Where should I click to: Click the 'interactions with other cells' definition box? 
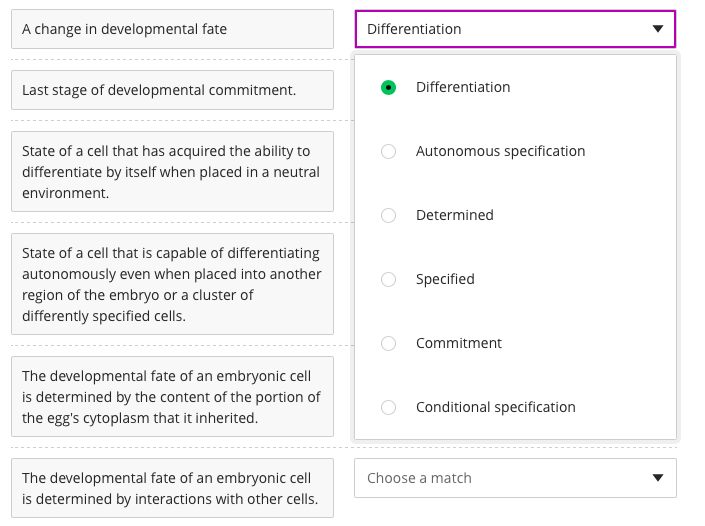point(172,489)
